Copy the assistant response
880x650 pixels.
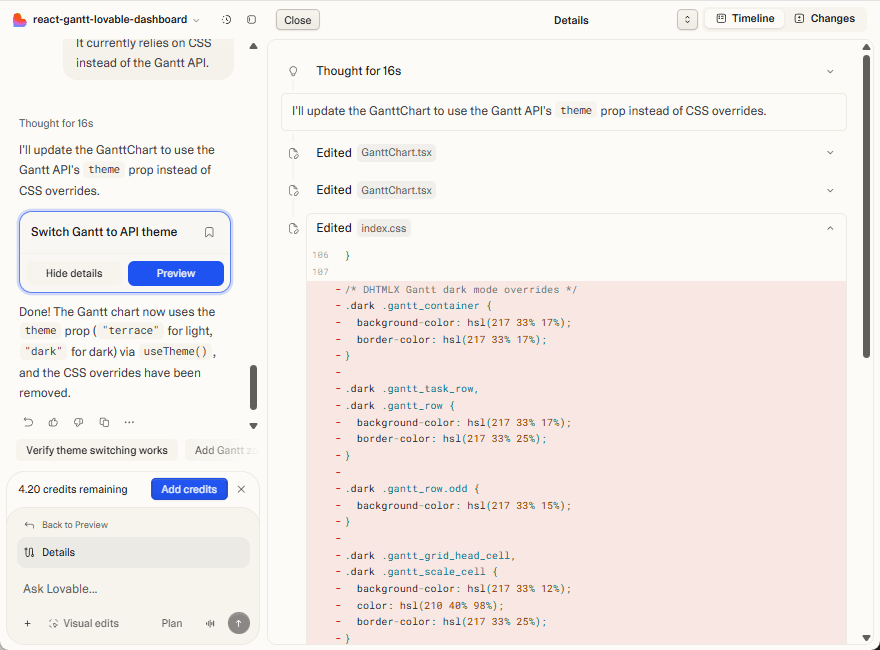(104, 423)
